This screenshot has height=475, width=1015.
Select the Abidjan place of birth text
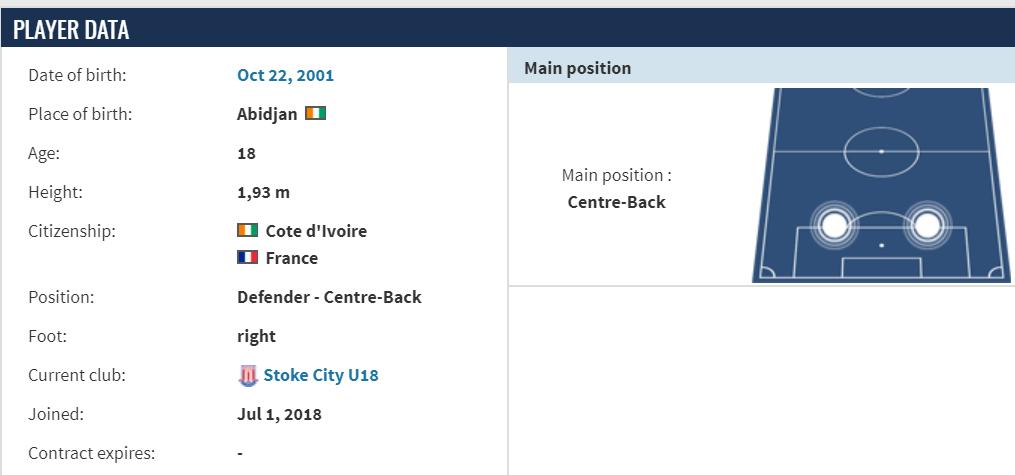[267, 114]
